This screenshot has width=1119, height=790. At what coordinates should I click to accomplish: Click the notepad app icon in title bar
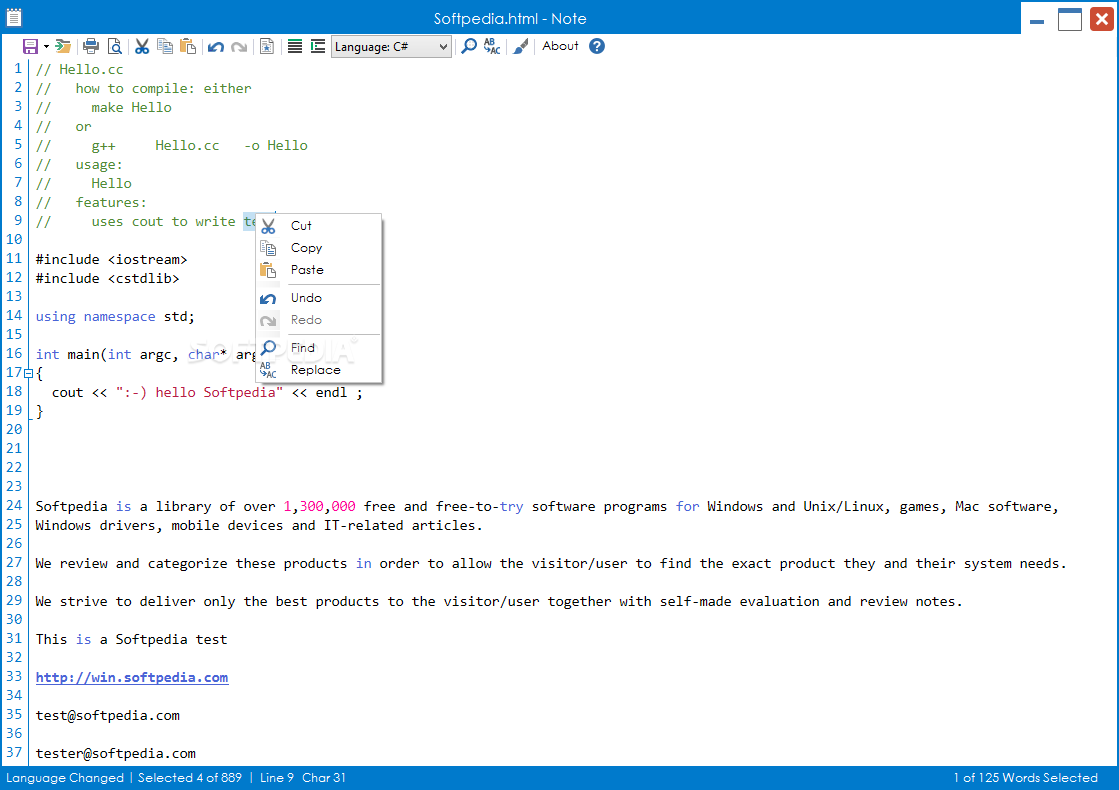click(14, 17)
